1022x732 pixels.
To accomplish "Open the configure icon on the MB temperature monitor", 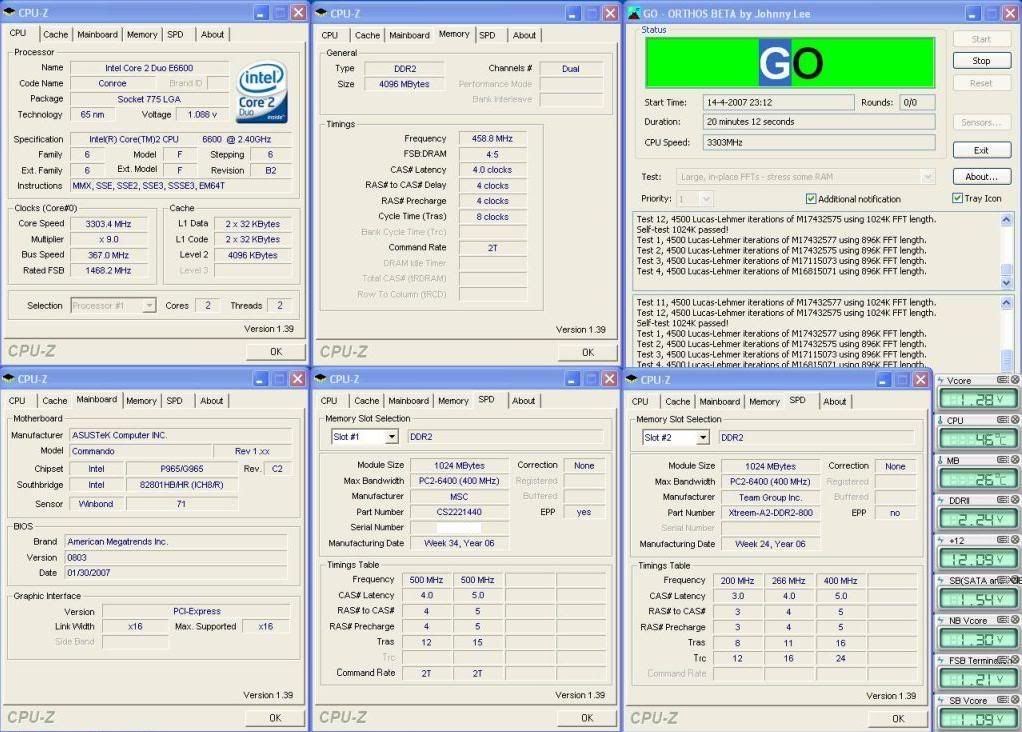I will [x=1002, y=460].
